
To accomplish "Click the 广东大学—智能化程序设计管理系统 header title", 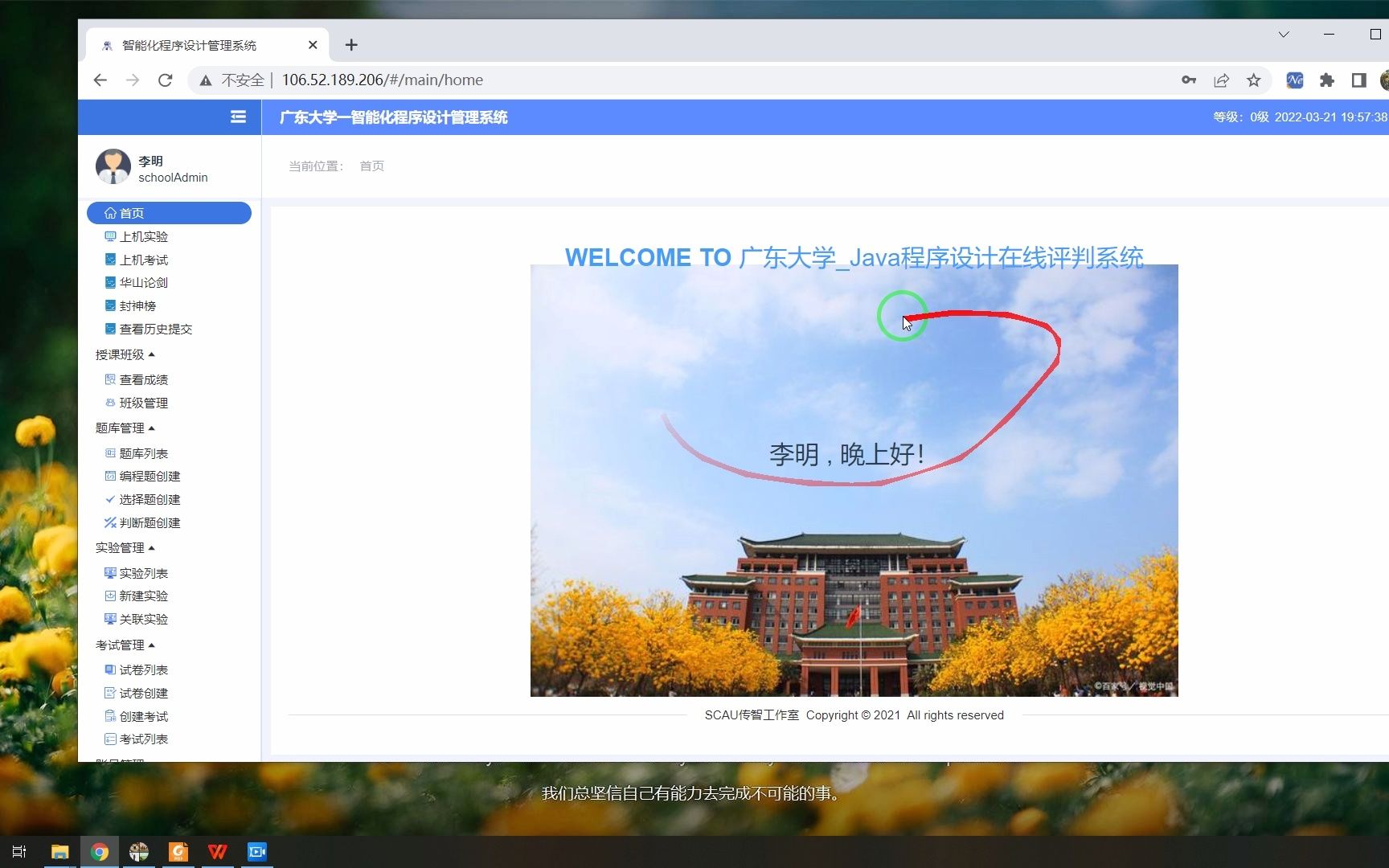I will (393, 117).
